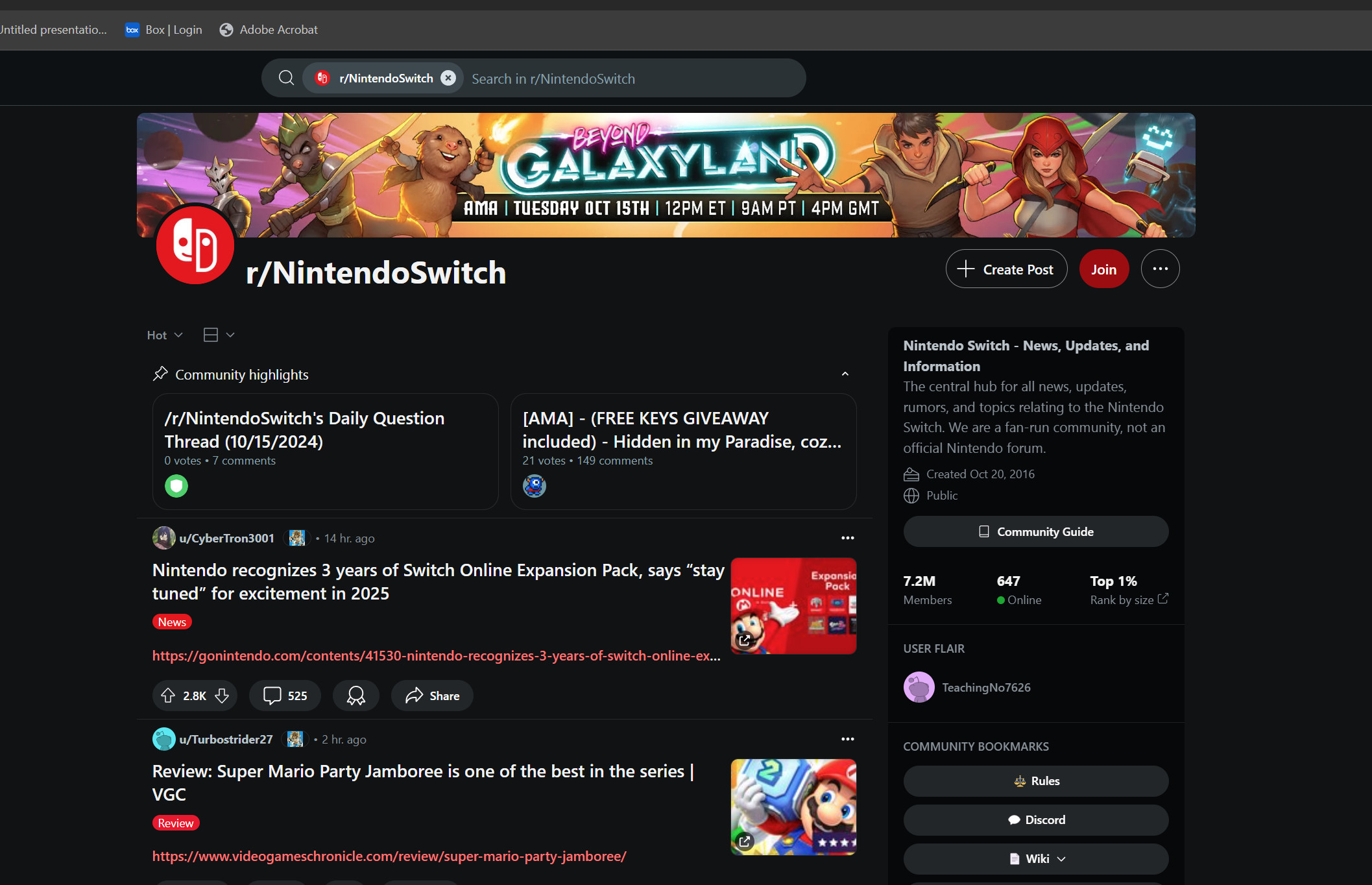The image size is (1372, 885).
Task: Click the search magnifier icon
Action: tap(286, 78)
